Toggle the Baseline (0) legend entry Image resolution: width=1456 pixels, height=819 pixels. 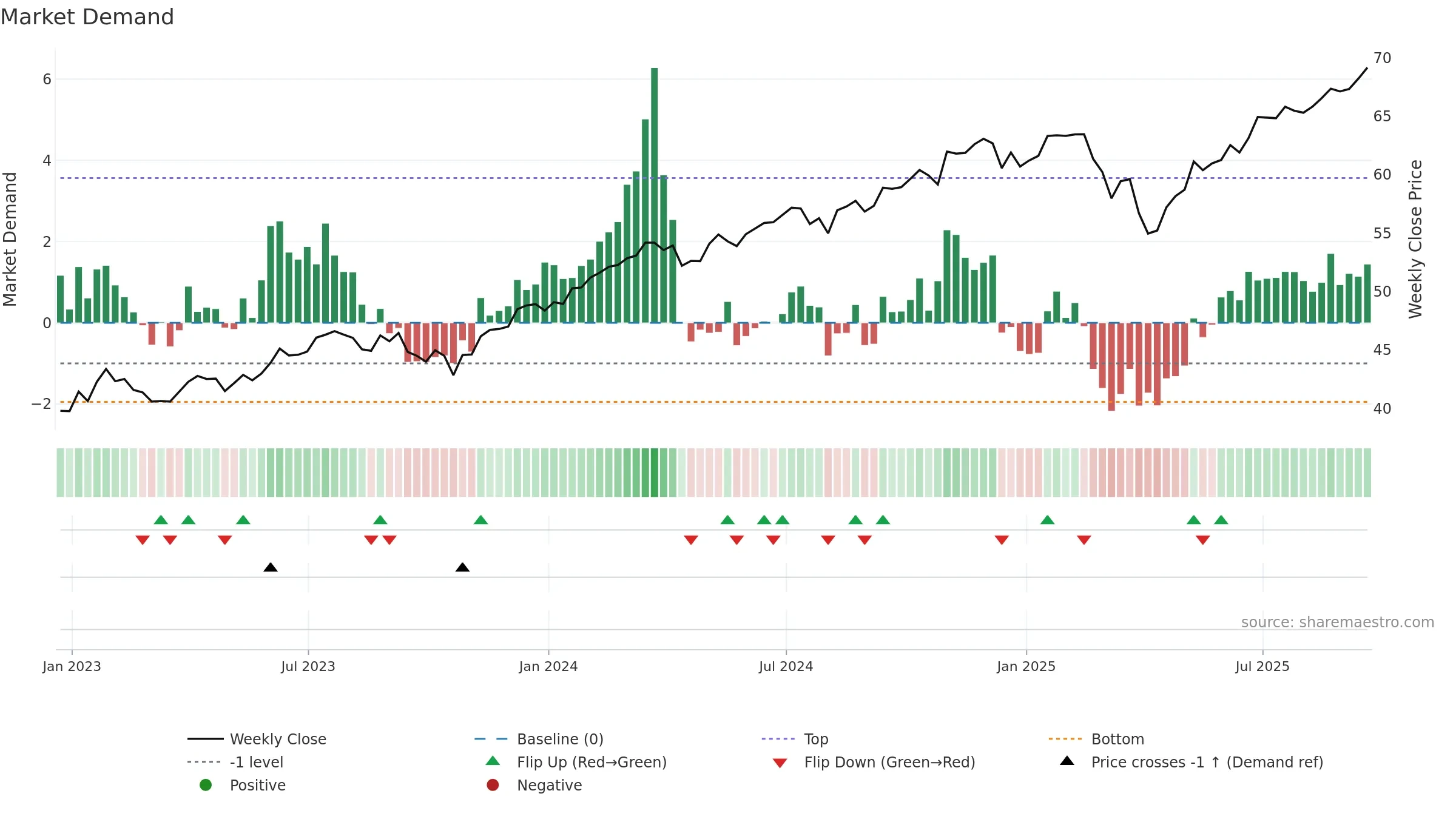(539, 739)
